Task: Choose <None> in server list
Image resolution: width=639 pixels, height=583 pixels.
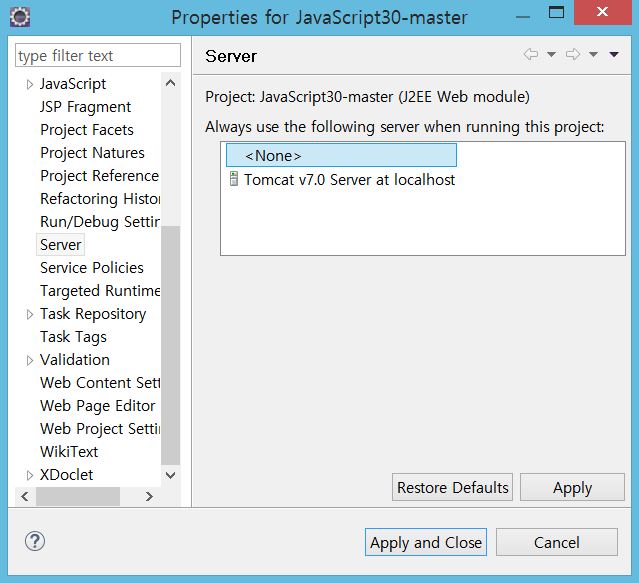Action: coord(341,155)
